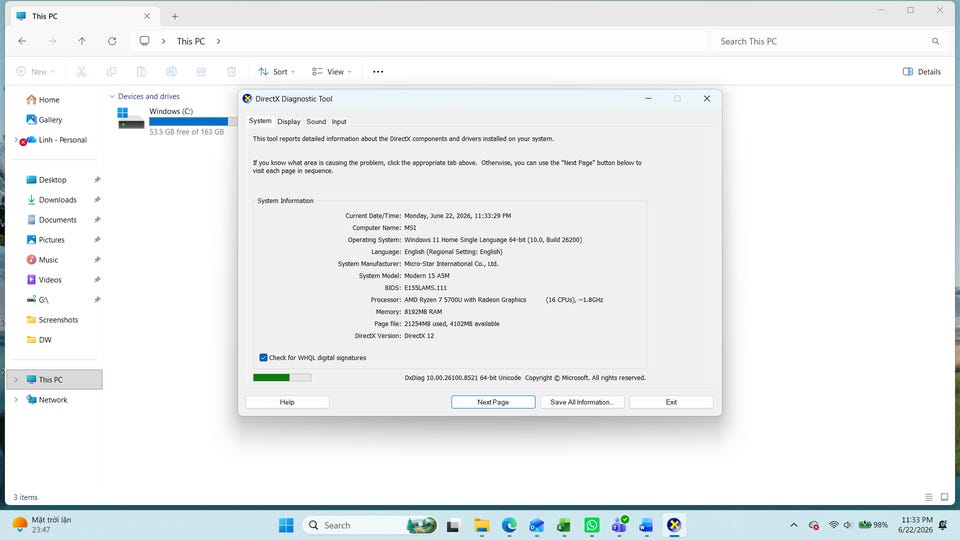The image size is (960, 540).
Task: Click the Forward arrow in File Explorer
Action: pyautogui.click(x=52, y=41)
